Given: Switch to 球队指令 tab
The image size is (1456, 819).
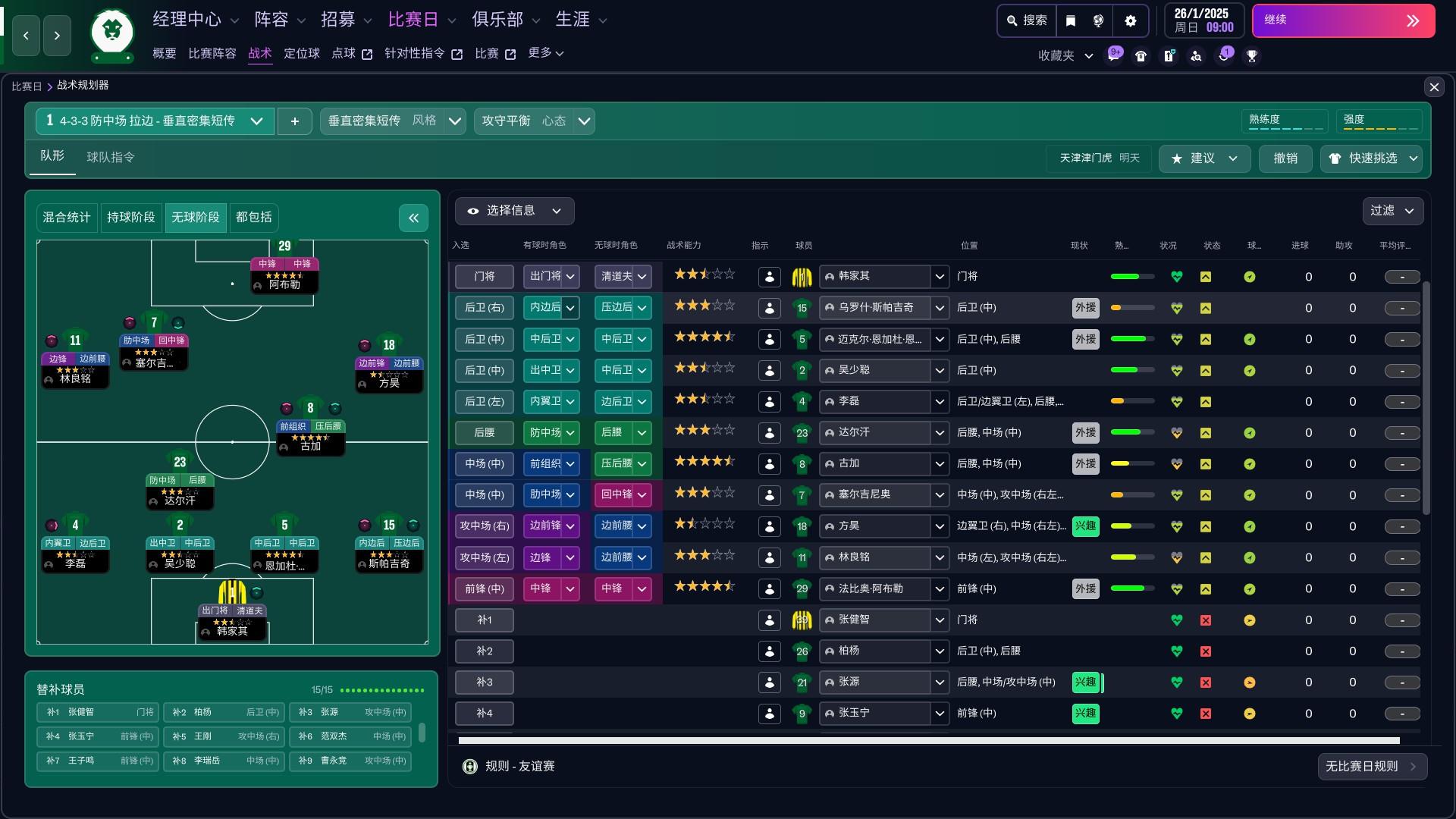Looking at the screenshot, I should [111, 157].
